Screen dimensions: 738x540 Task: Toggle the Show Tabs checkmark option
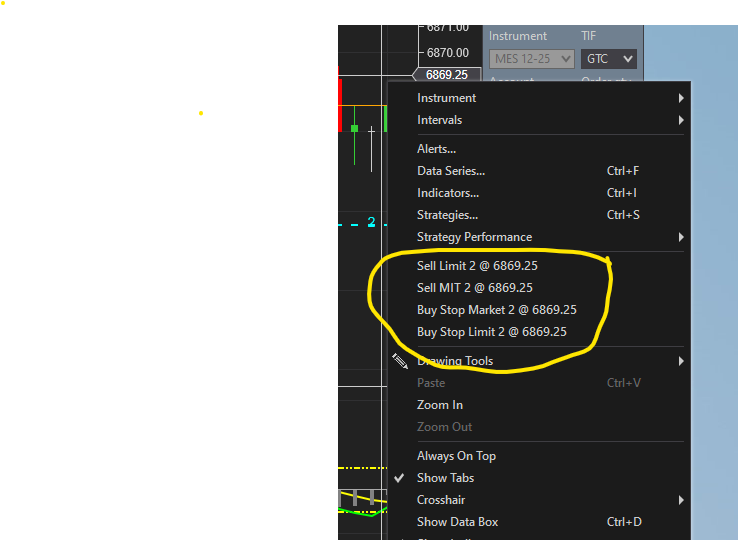[x=445, y=478]
